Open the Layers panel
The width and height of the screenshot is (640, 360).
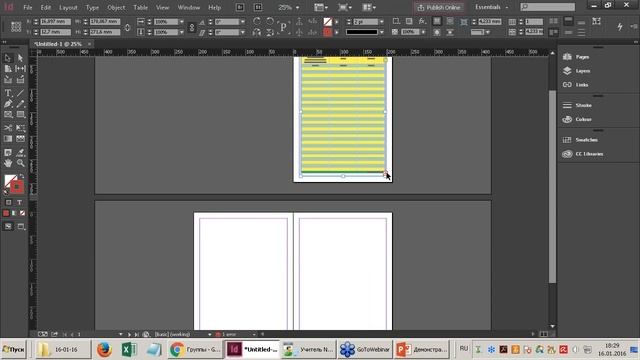pyautogui.click(x=577, y=71)
